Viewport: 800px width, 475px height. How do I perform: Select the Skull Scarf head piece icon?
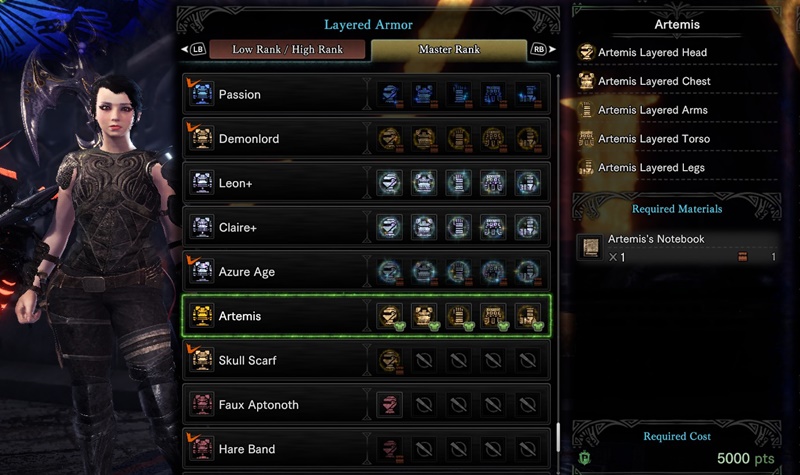pyautogui.click(x=389, y=360)
